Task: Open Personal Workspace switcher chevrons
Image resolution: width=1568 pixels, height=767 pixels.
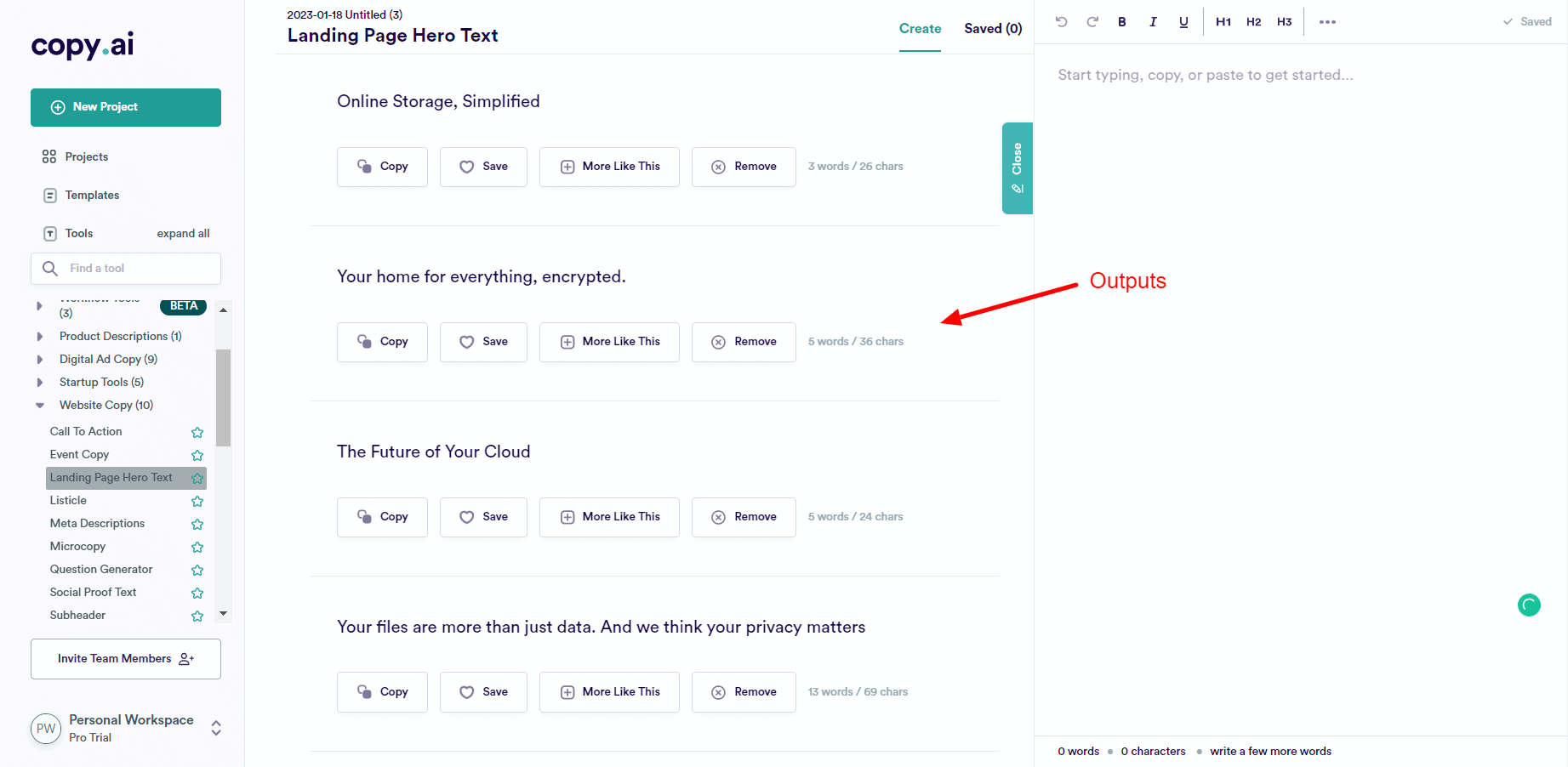Action: pos(216,728)
